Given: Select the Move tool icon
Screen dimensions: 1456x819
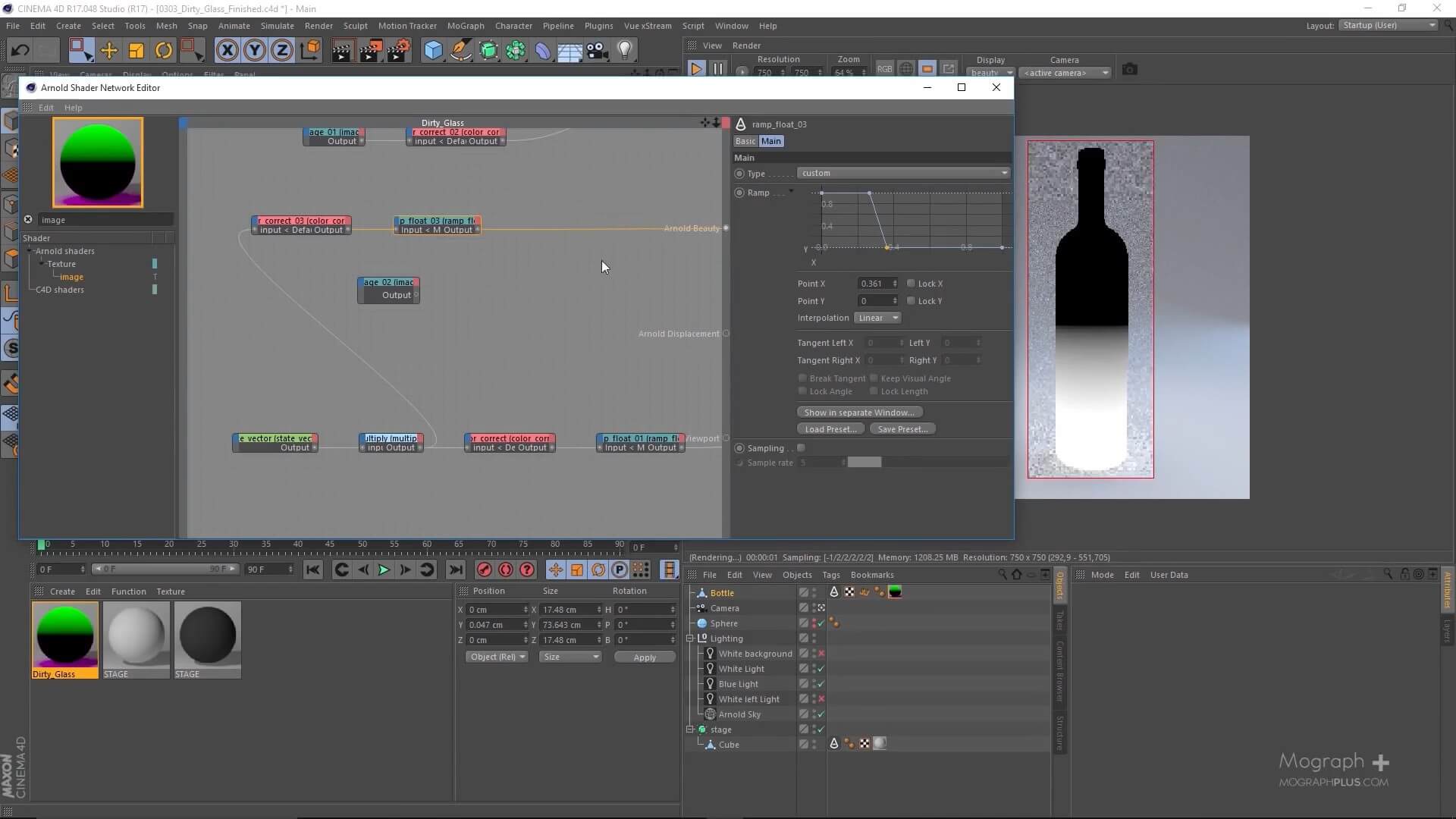Looking at the screenshot, I should click(x=109, y=51).
